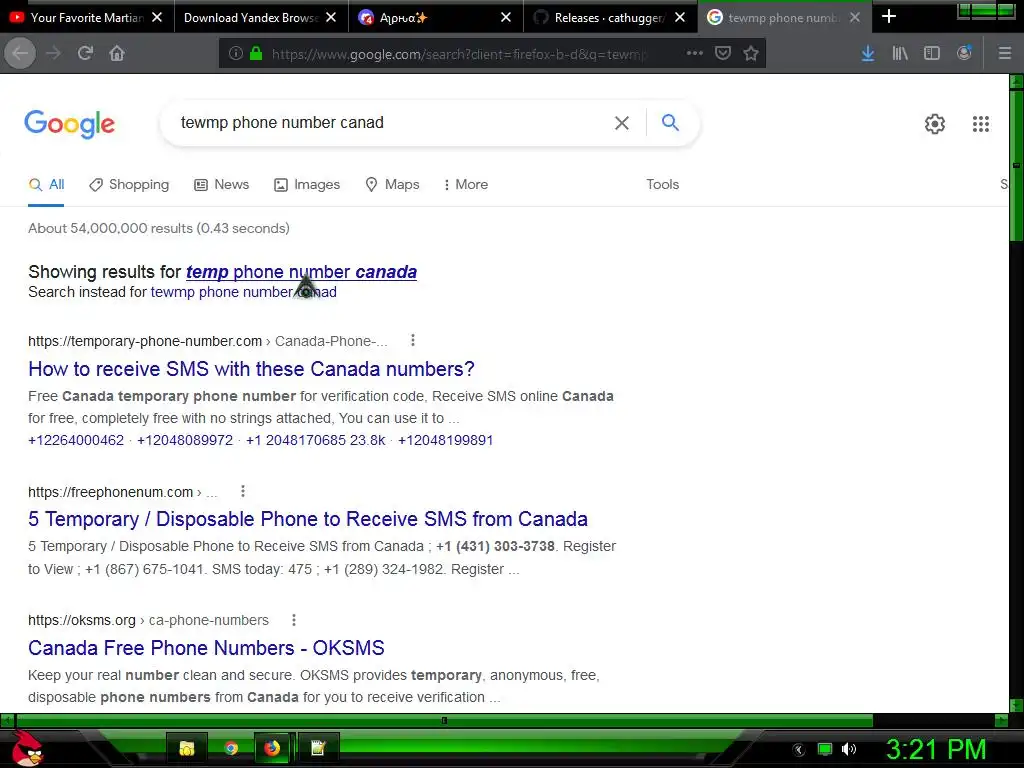Expand hidden tray icons arrow
Image resolution: width=1024 pixels, height=768 pixels.
[x=799, y=750]
